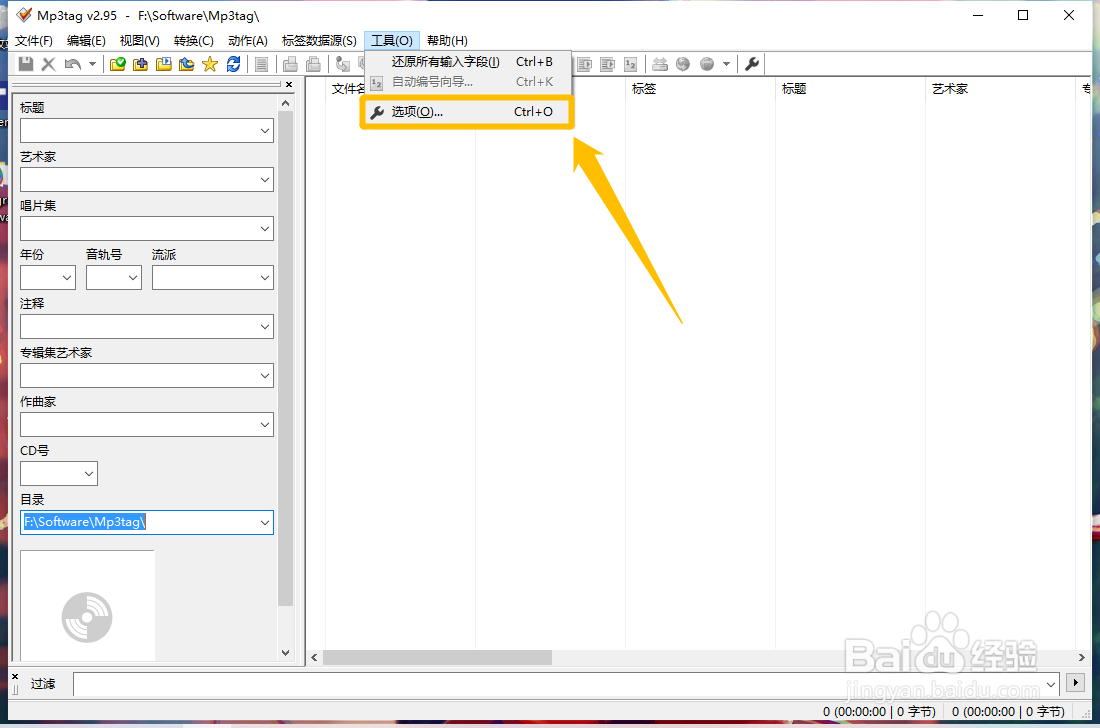Viewport: 1100px width, 728px height.
Task: Open the 视图(V) menu
Action: point(140,41)
